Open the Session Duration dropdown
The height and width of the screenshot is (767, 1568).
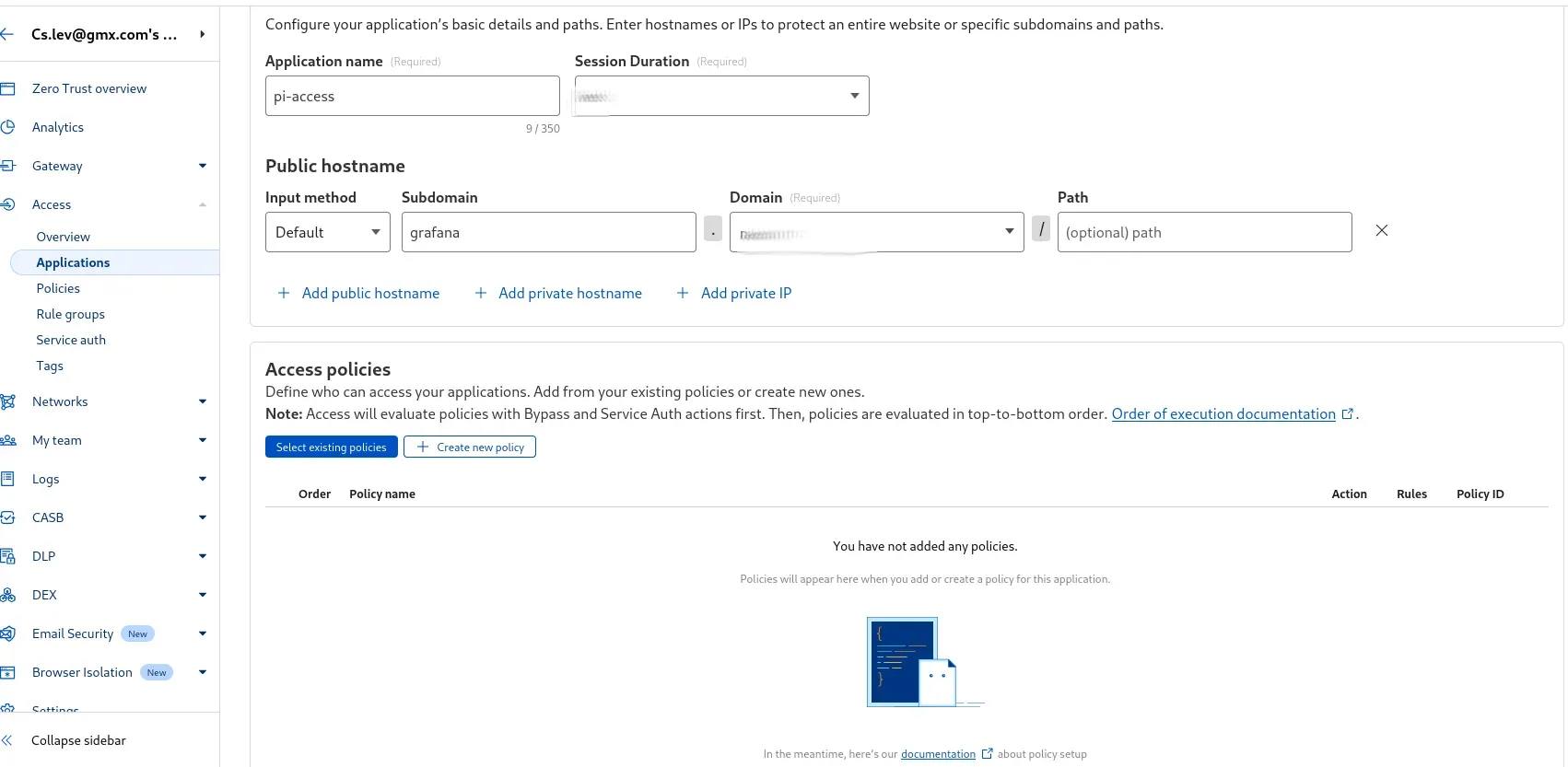coord(721,96)
